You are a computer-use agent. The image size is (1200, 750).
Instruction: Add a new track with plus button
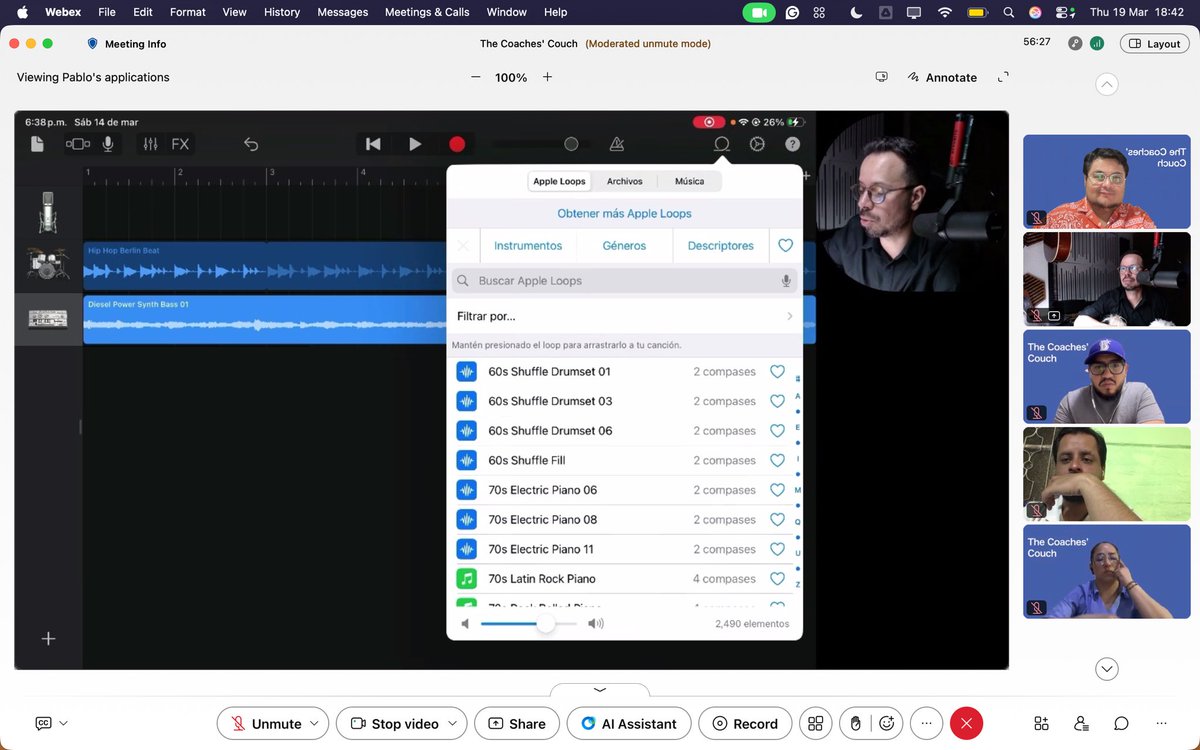coord(48,638)
